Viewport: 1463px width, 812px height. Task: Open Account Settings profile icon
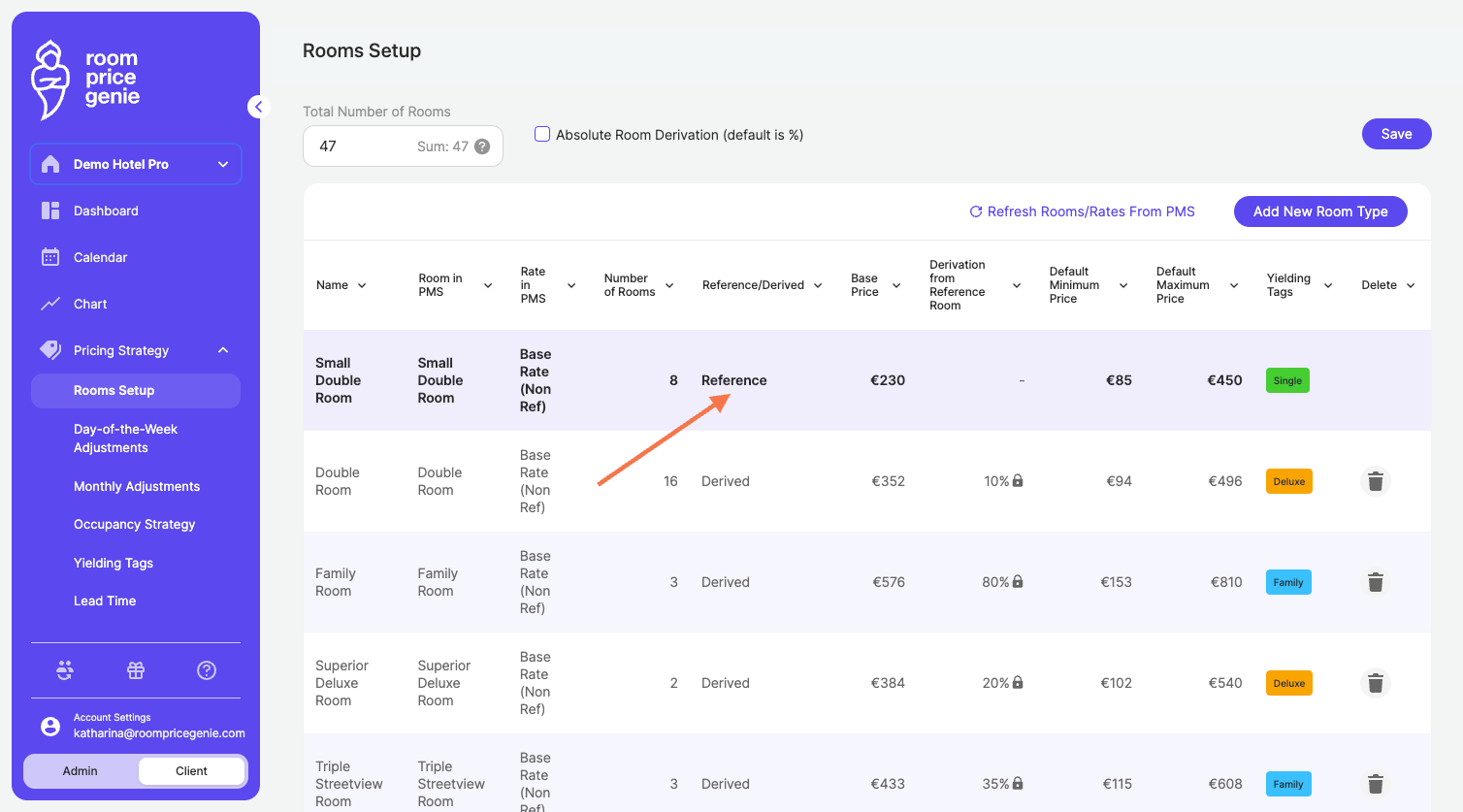pyautogui.click(x=50, y=726)
